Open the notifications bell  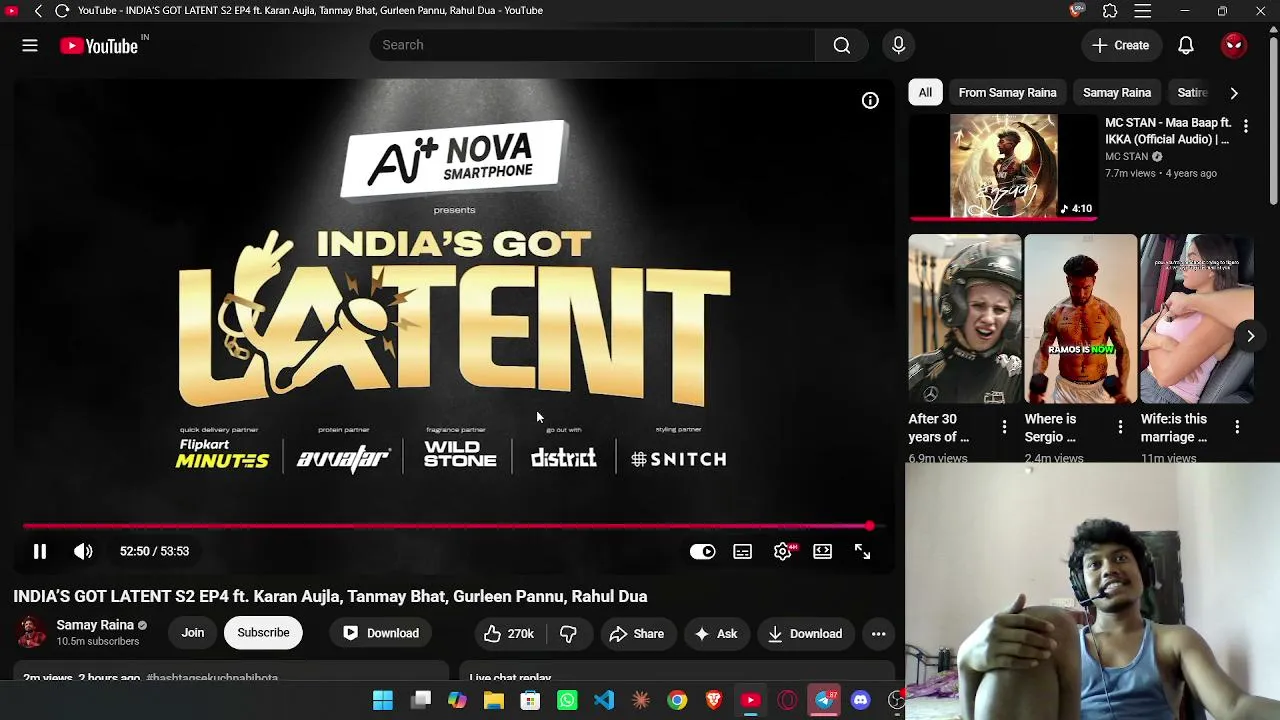(x=1185, y=45)
